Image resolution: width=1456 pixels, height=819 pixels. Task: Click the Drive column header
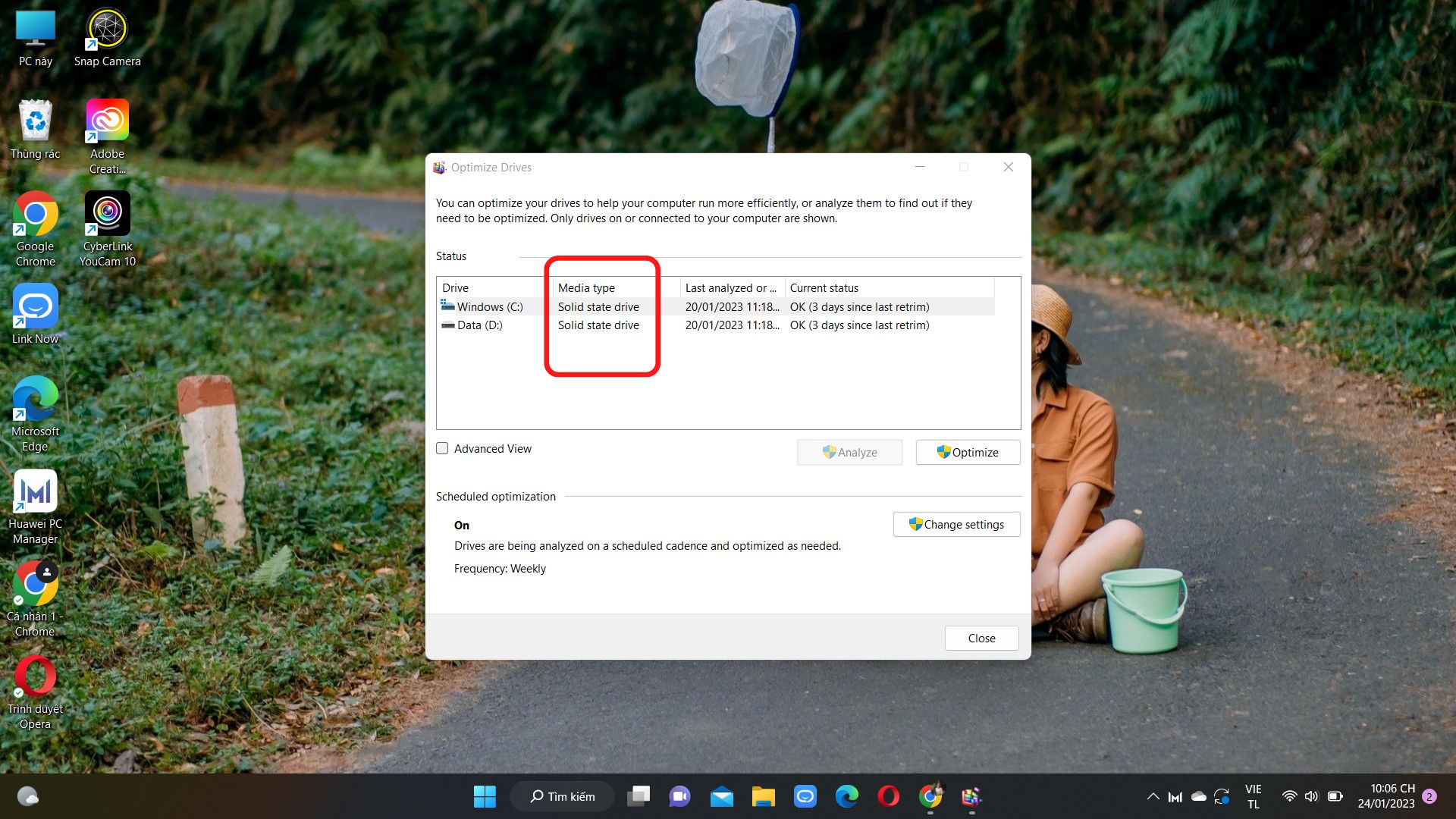click(495, 287)
